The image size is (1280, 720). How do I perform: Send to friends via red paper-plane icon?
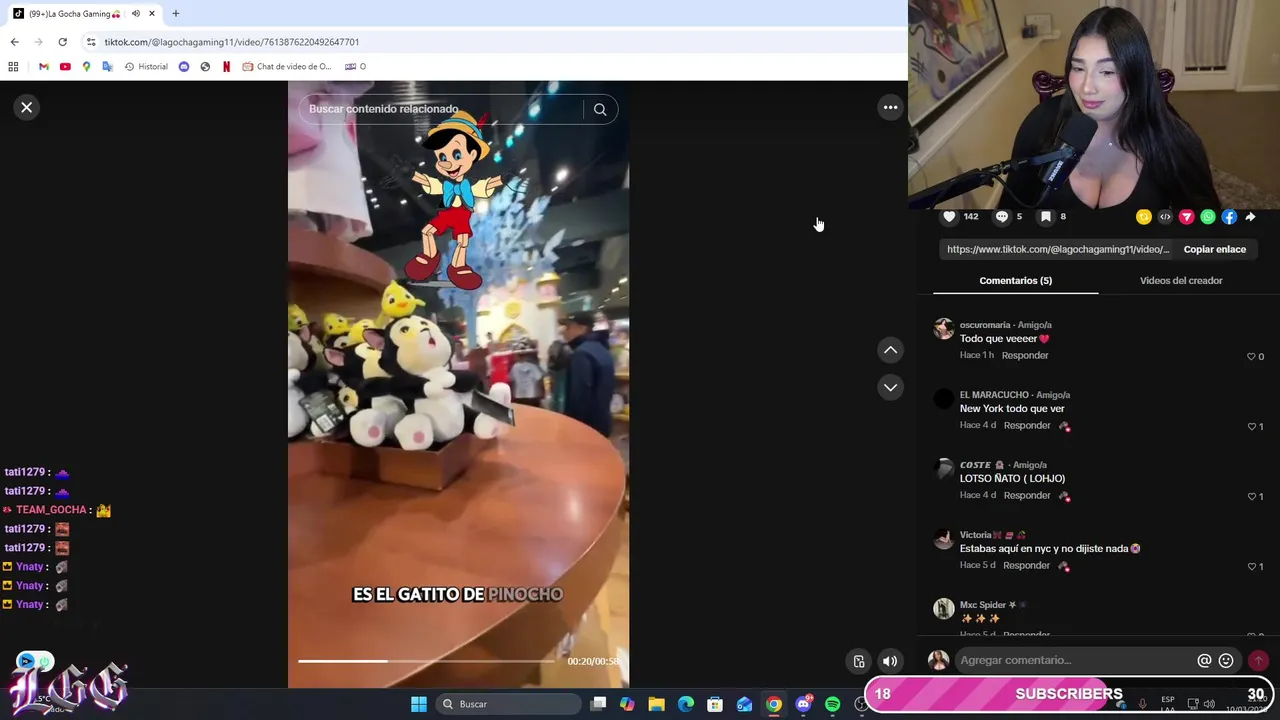click(1186, 217)
